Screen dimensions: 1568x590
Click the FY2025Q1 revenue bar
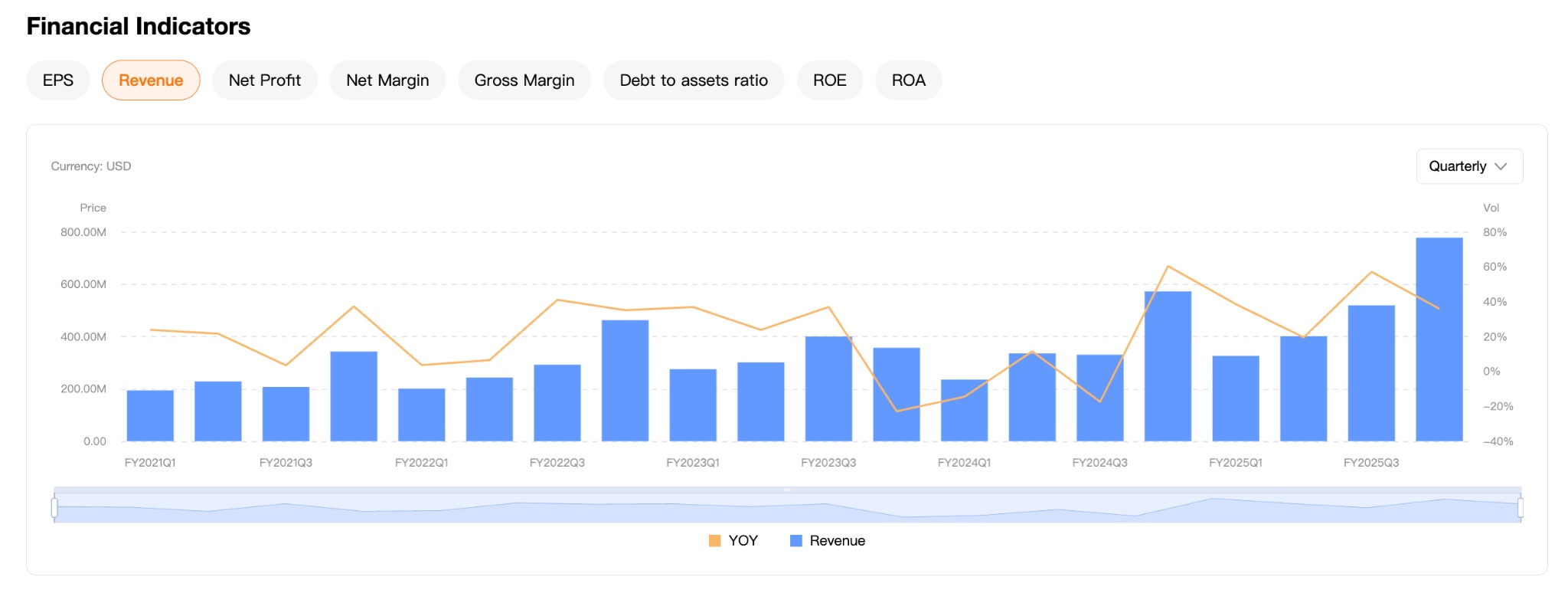[x=1235, y=398]
